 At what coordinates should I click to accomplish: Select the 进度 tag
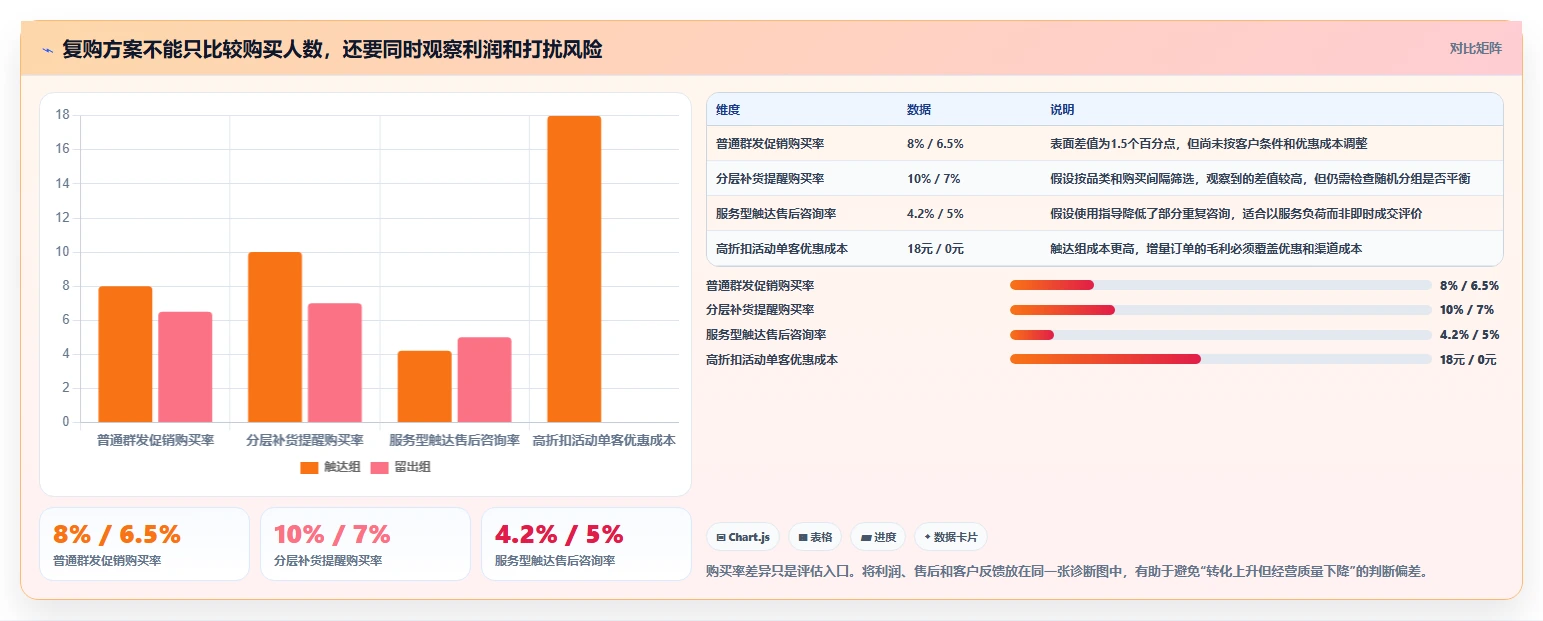[878, 537]
